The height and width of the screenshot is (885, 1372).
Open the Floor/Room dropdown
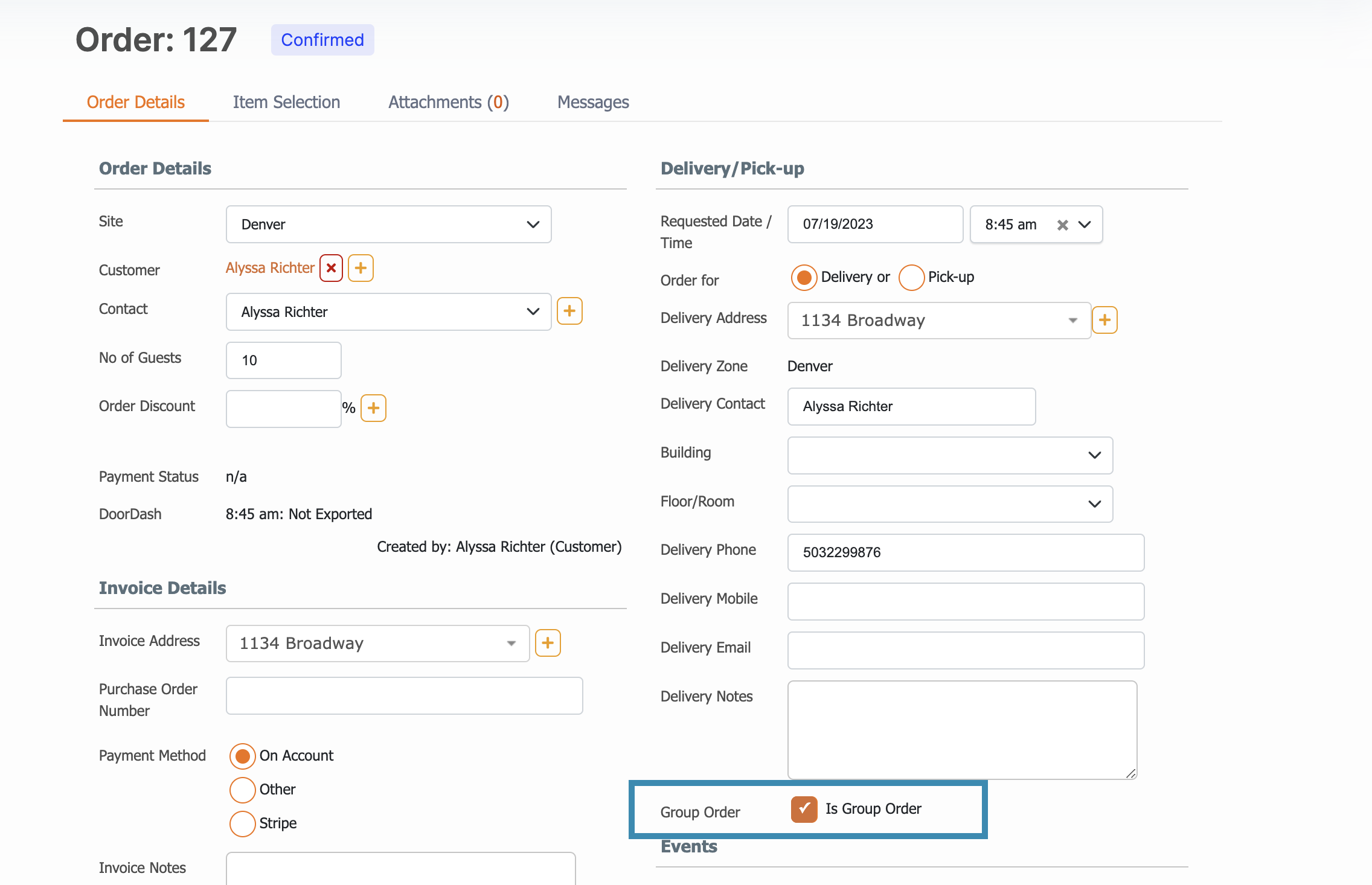point(950,504)
